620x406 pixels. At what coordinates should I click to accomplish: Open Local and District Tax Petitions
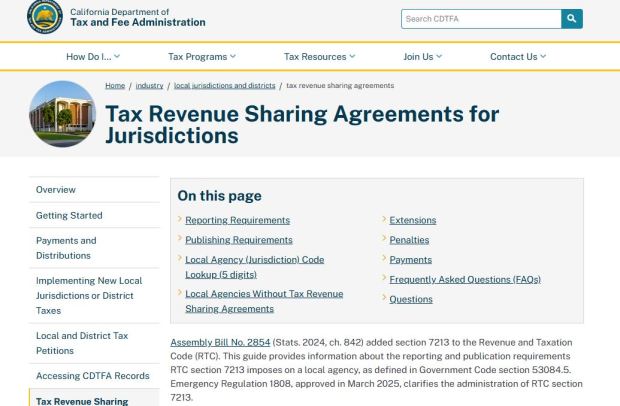click(x=82, y=343)
